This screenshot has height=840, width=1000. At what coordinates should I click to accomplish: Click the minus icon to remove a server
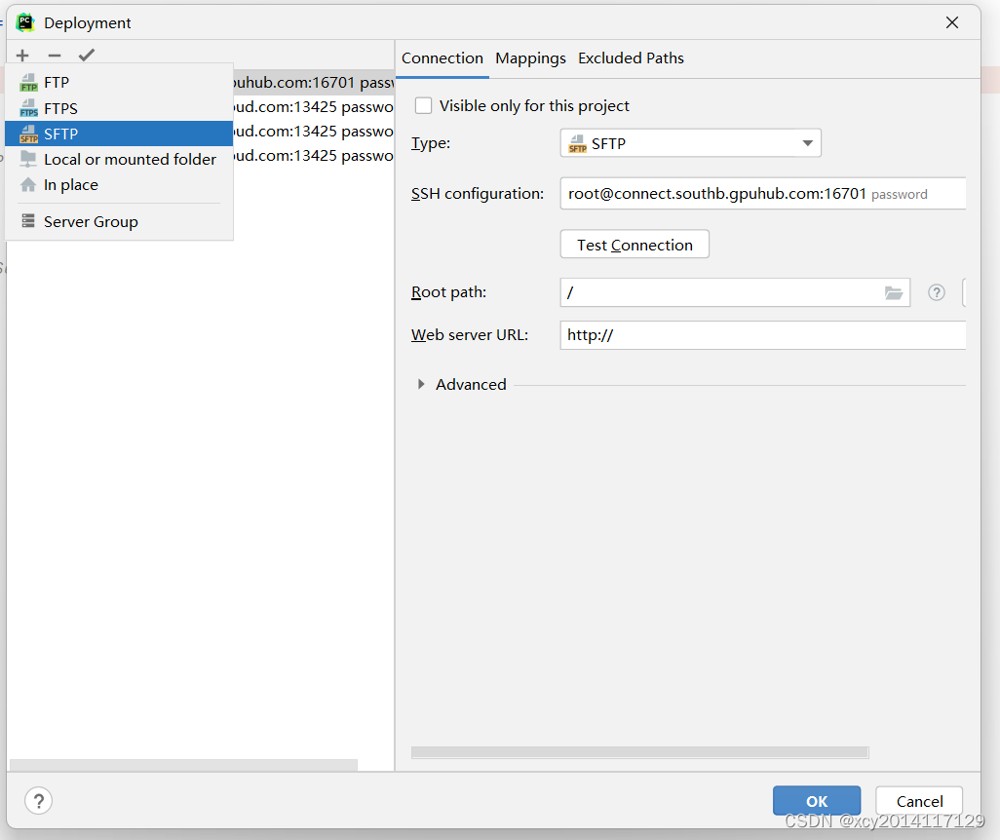[x=54, y=55]
